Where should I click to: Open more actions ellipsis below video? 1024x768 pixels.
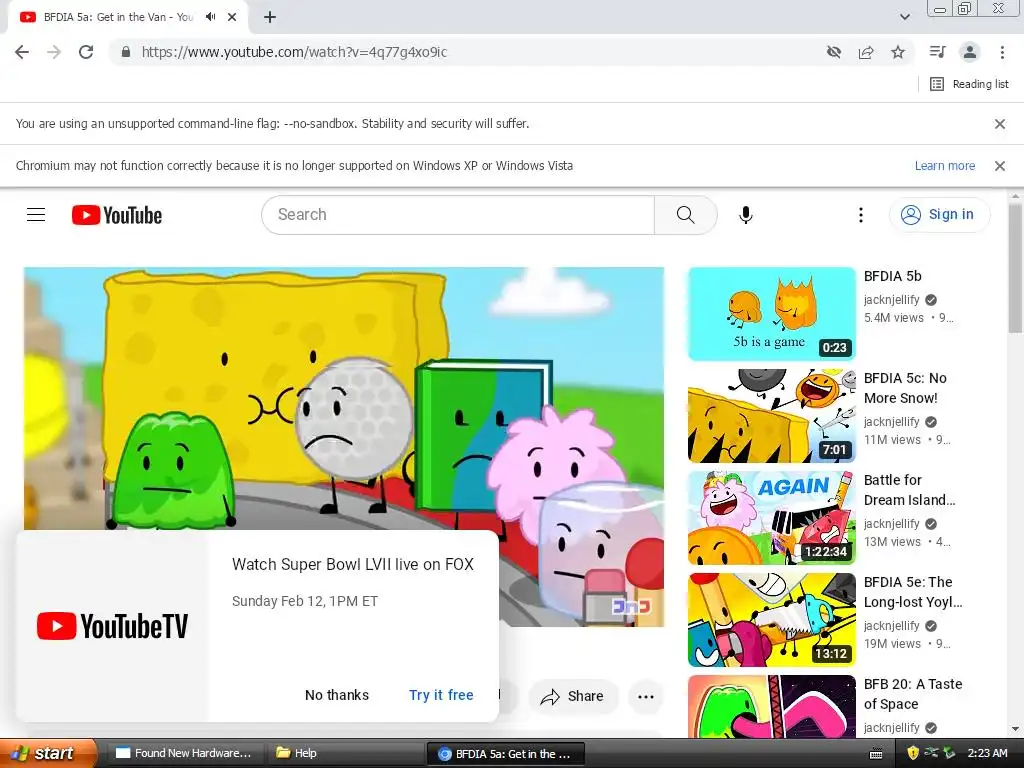tap(645, 696)
